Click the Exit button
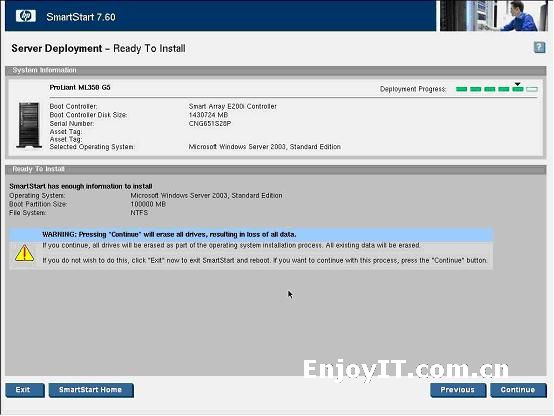Image resolution: width=554 pixels, height=416 pixels. (25, 390)
